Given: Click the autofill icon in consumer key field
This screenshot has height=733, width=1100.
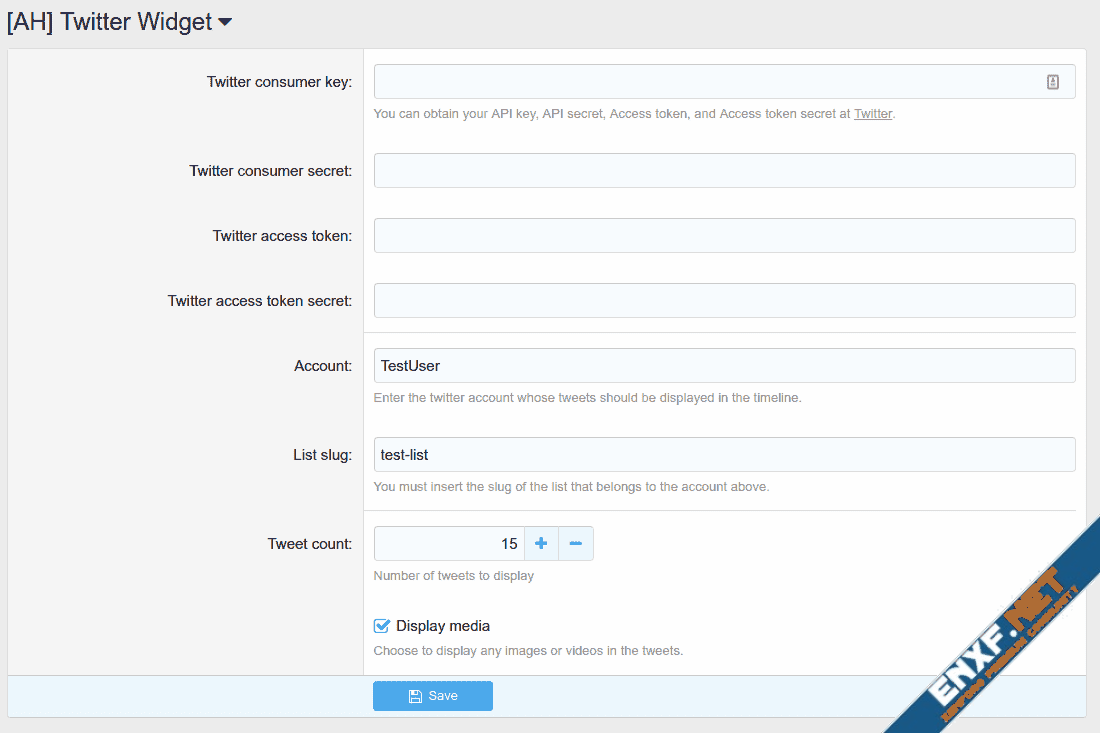Looking at the screenshot, I should point(1053,82).
